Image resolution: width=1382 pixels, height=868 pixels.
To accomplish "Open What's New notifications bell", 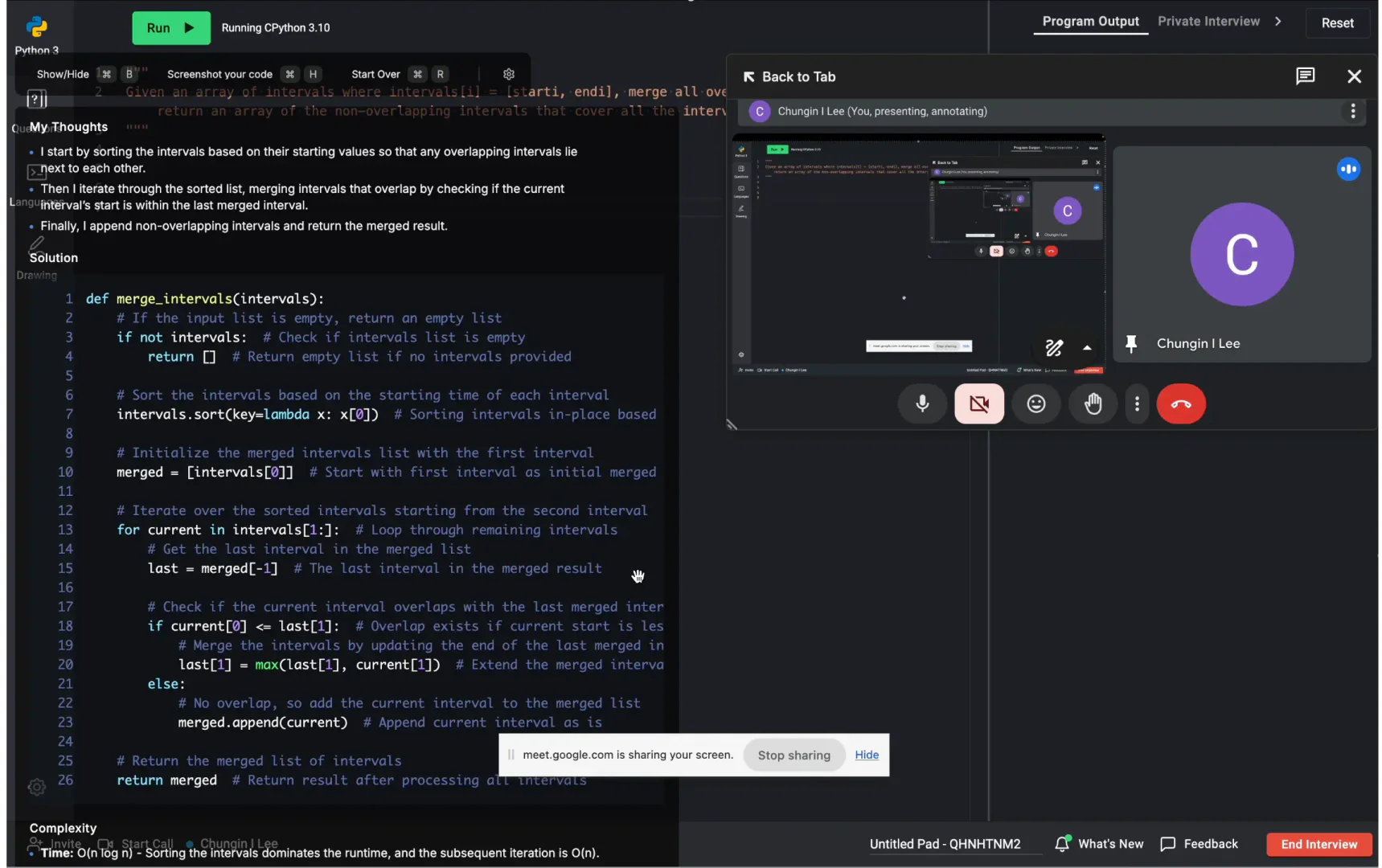I will (1062, 844).
